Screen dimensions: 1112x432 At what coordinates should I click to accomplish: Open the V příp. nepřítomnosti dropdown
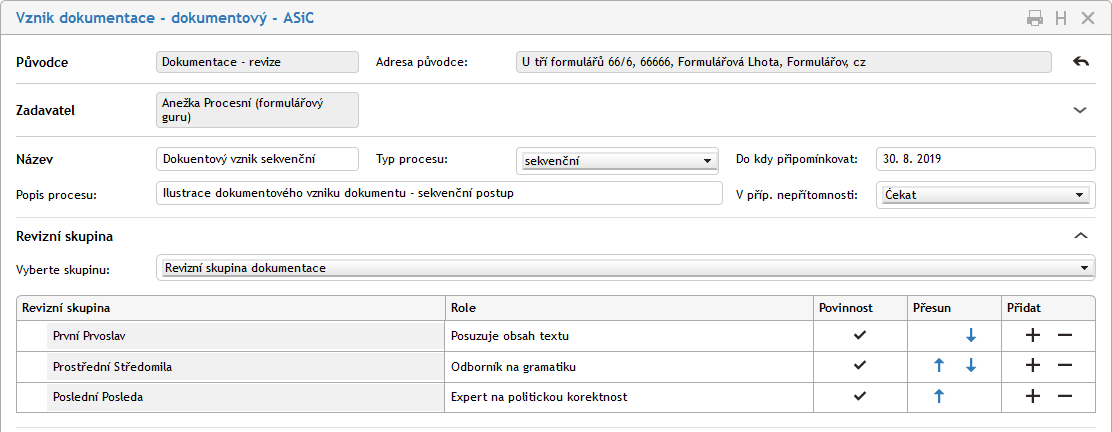tap(986, 195)
